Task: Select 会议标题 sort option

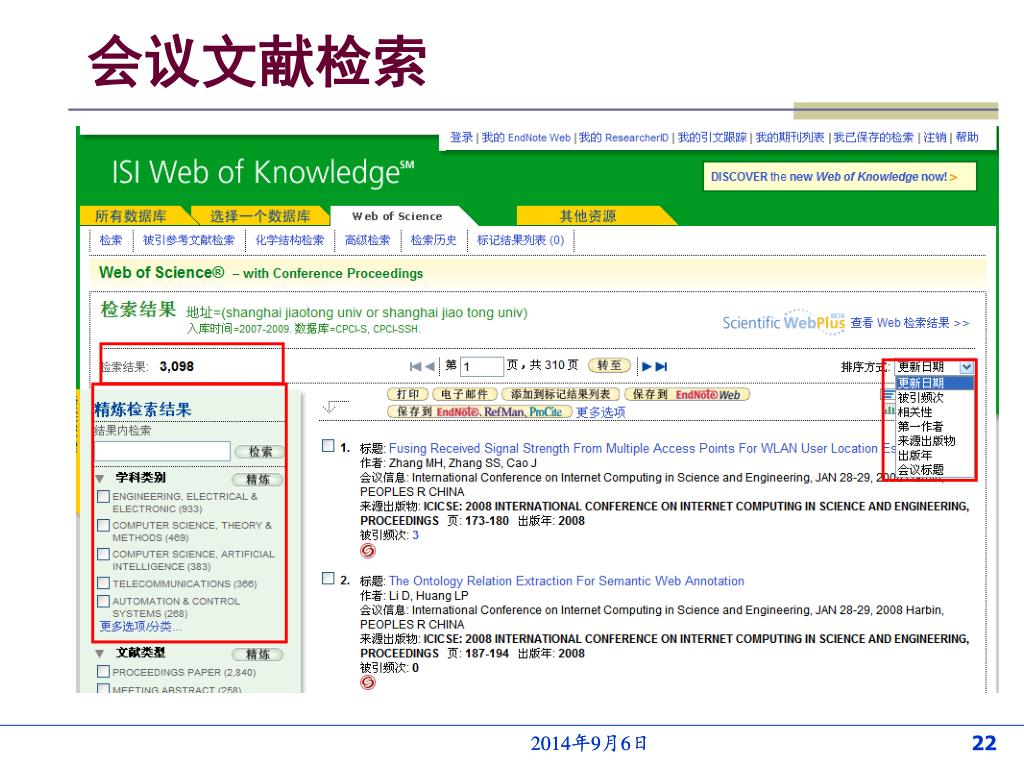Action: click(920, 470)
